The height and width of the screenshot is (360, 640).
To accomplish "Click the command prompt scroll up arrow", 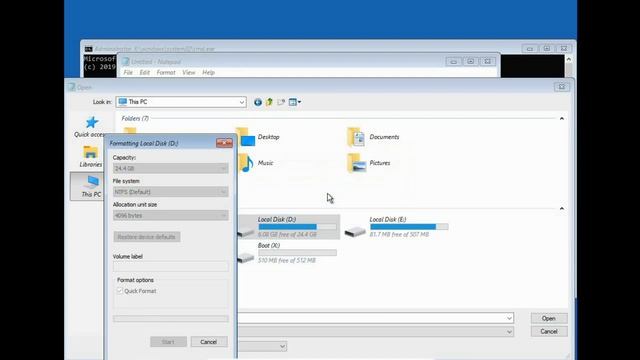I will [x=569, y=60].
